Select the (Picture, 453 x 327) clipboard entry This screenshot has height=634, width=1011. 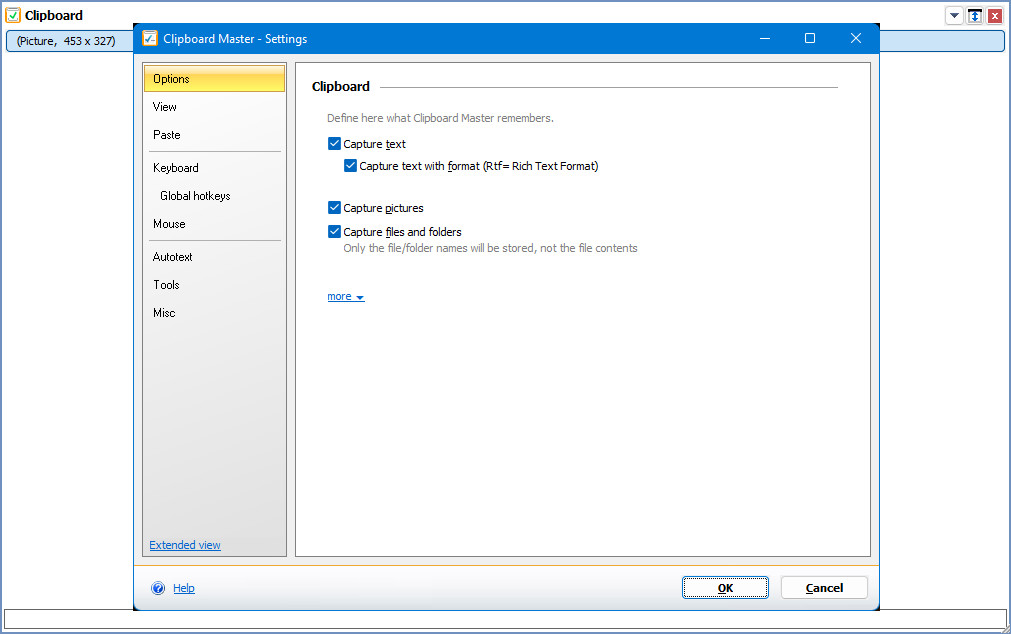[x=70, y=41]
